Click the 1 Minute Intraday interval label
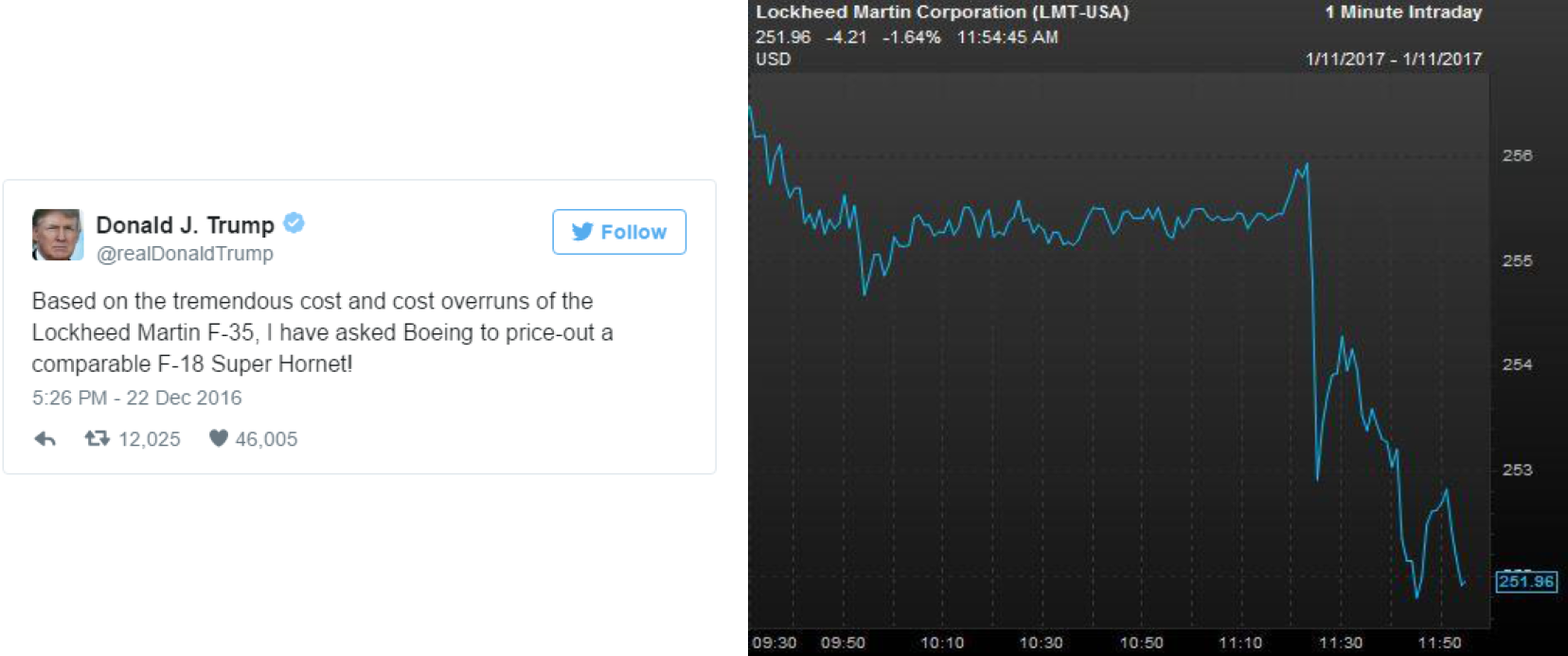Screen dimensions: 1568x656 [x=1403, y=12]
